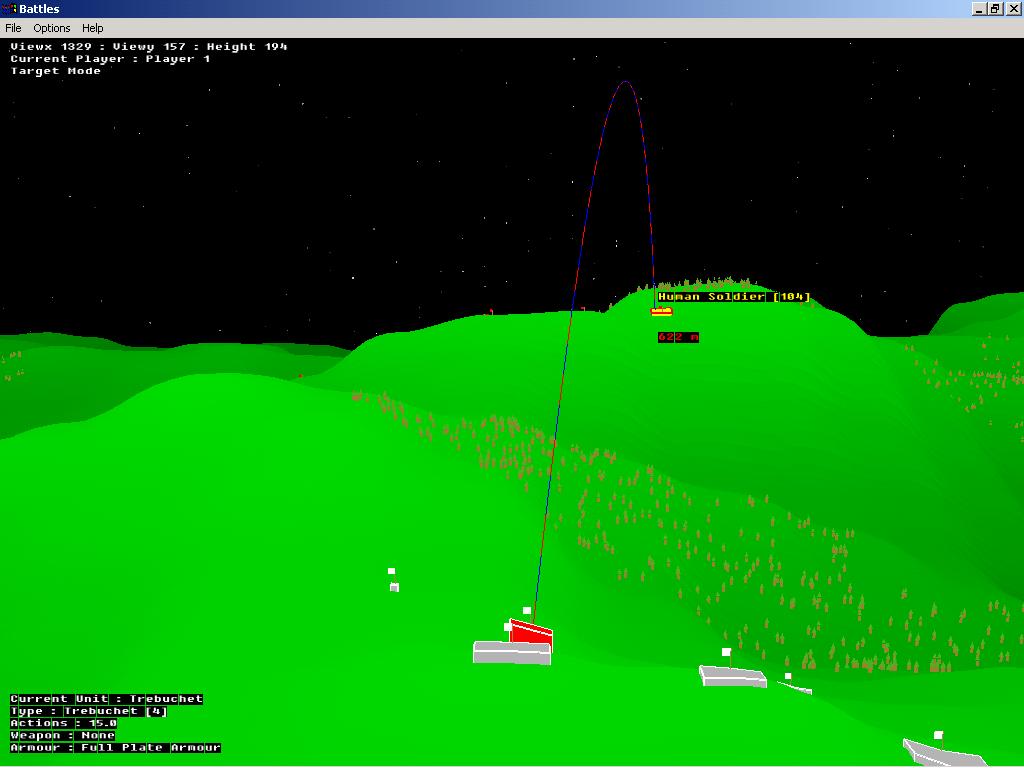Restore down the Battles window
Screen dimensions: 1024x768
pos(995,9)
